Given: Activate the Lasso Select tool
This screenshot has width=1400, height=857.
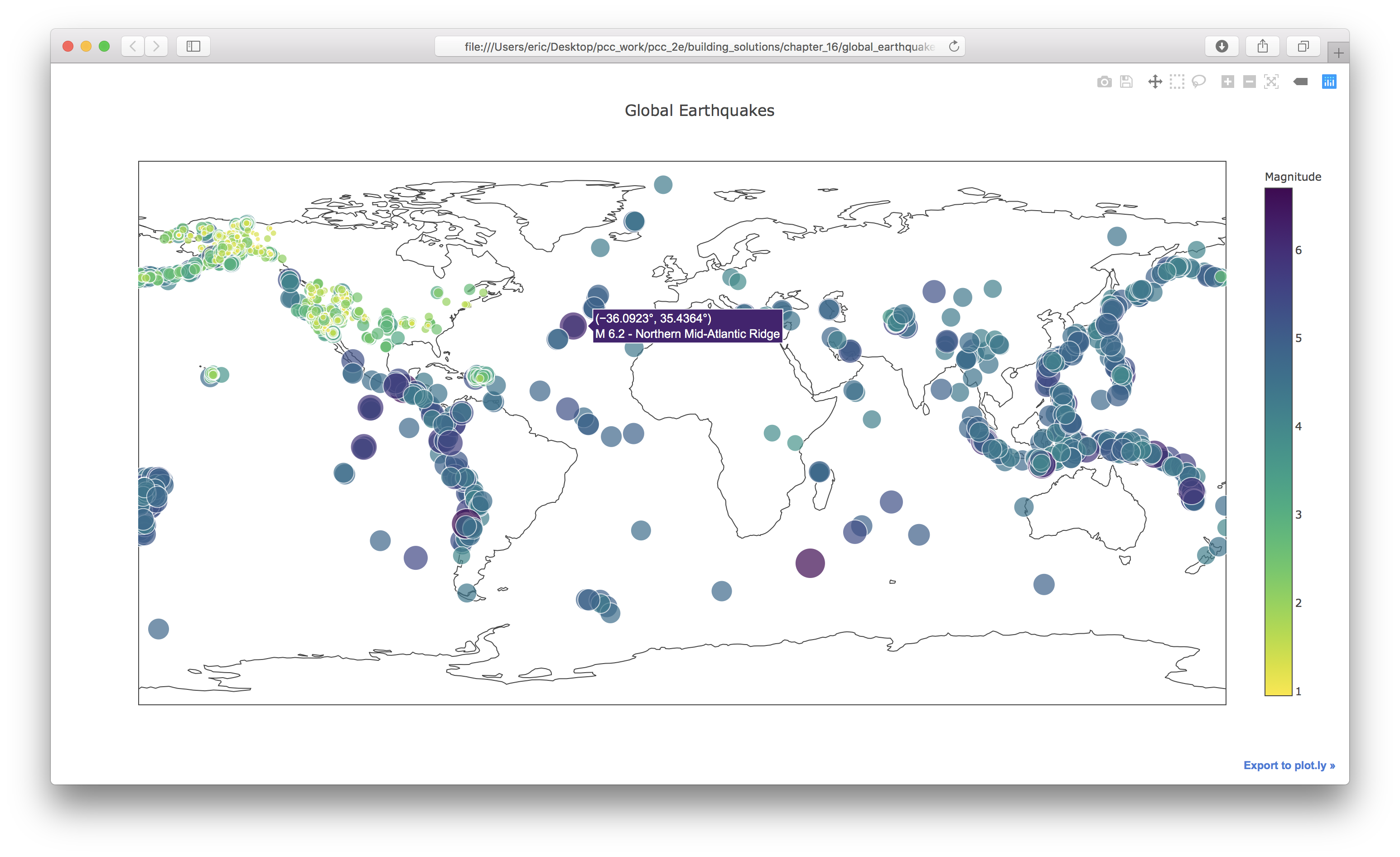Looking at the screenshot, I should pos(1199,82).
